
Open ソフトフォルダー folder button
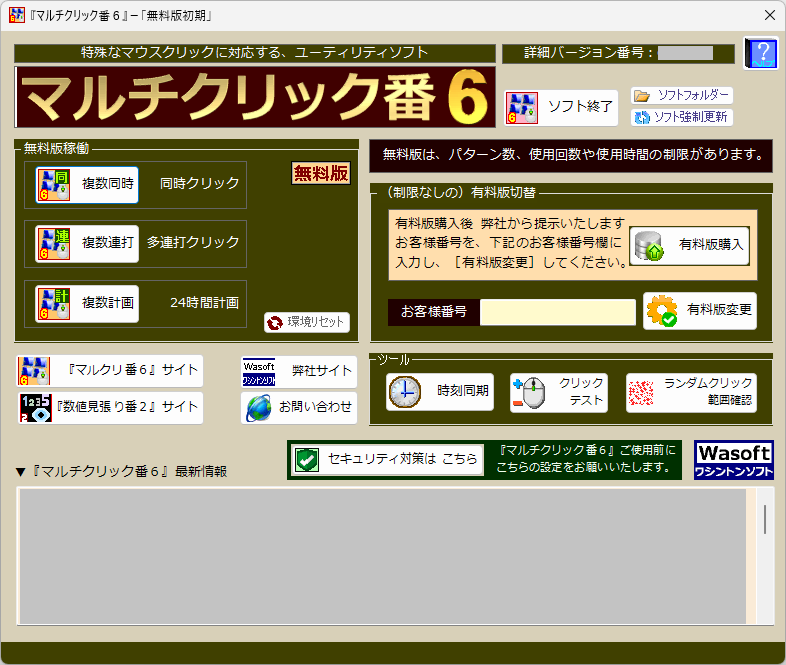(682, 95)
